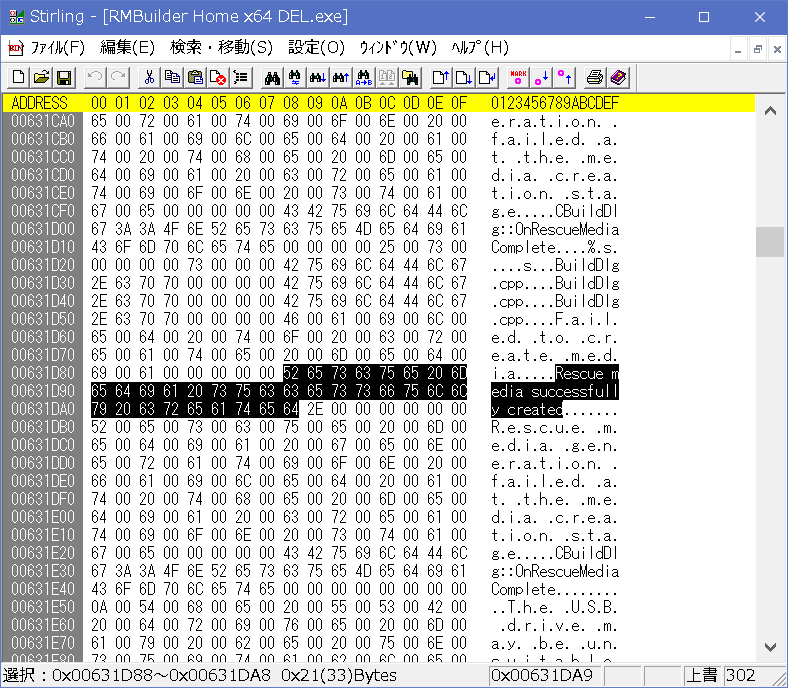The image size is (788, 688).
Task: Open the 検索・移動(S) menu
Action: click(x=222, y=48)
